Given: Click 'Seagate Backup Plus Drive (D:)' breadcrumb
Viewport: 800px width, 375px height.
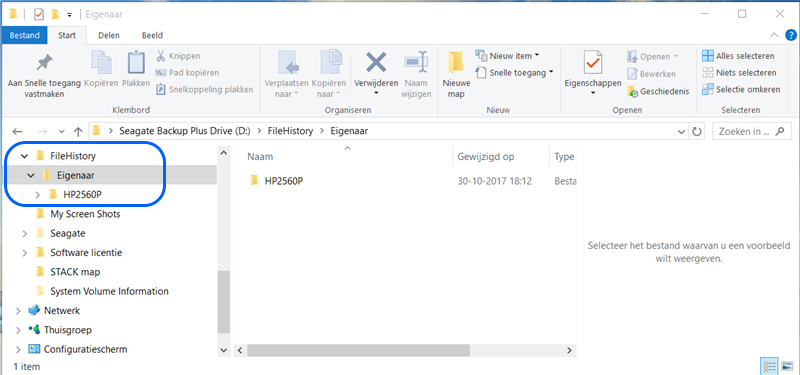Looking at the screenshot, I should point(185,131).
